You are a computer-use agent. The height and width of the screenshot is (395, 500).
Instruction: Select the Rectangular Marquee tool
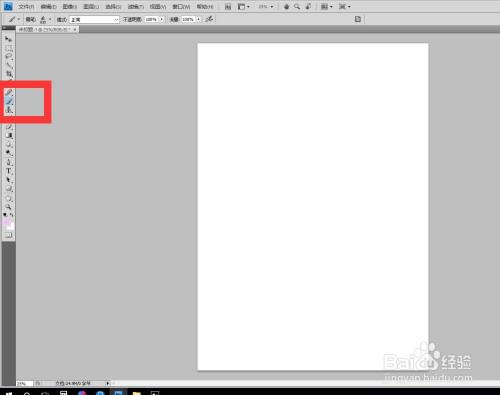pyautogui.click(x=8, y=48)
